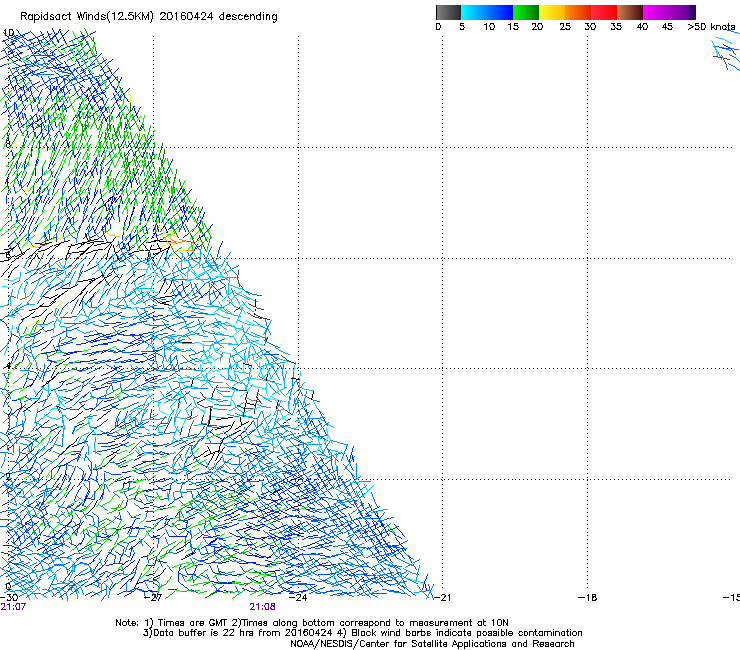Image resolution: width=740 pixels, height=650 pixels.
Task: Click the purple '21:07' time stamp
Action: tap(13, 607)
